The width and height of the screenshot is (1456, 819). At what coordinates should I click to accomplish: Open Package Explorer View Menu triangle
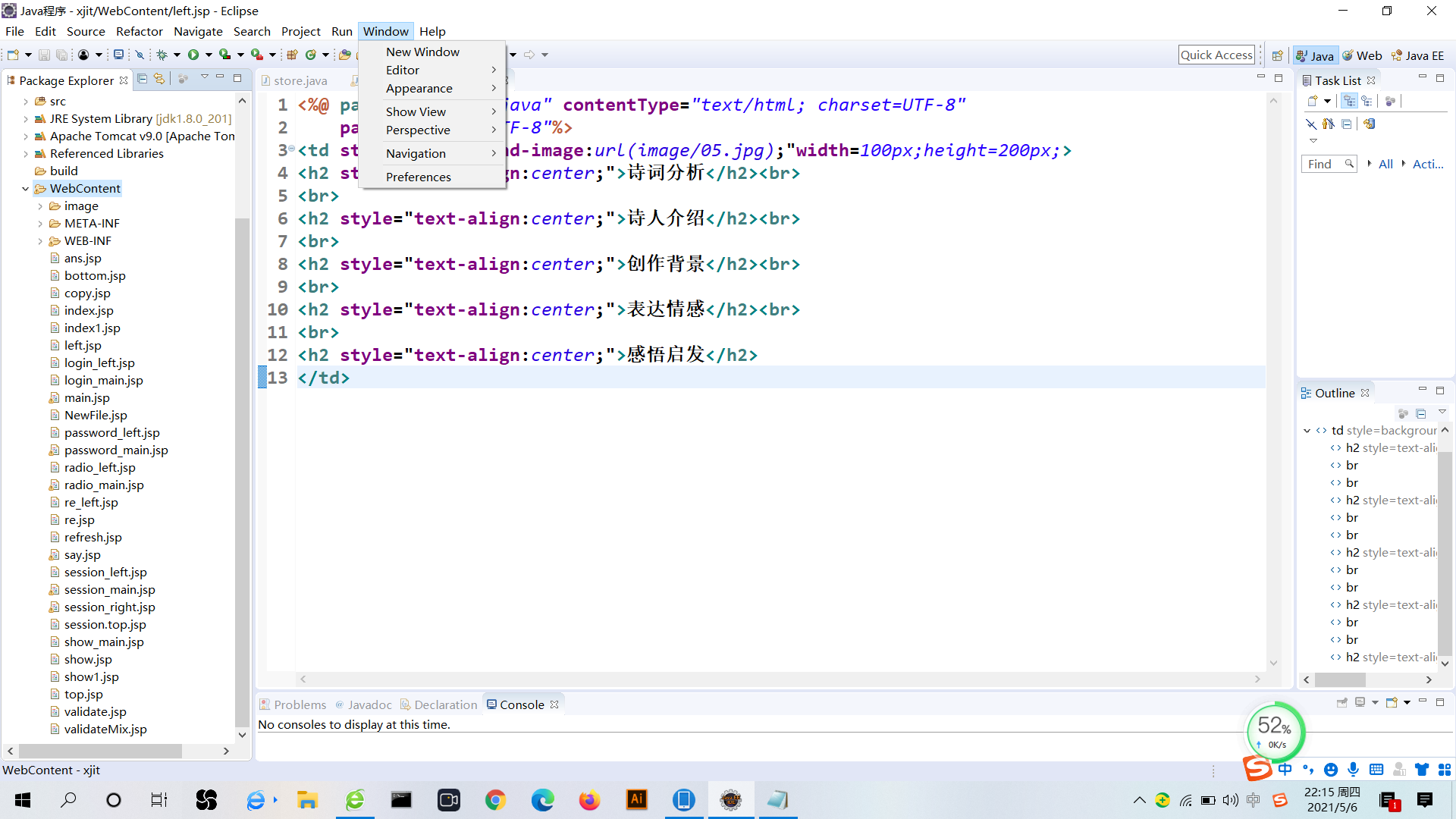point(204,77)
